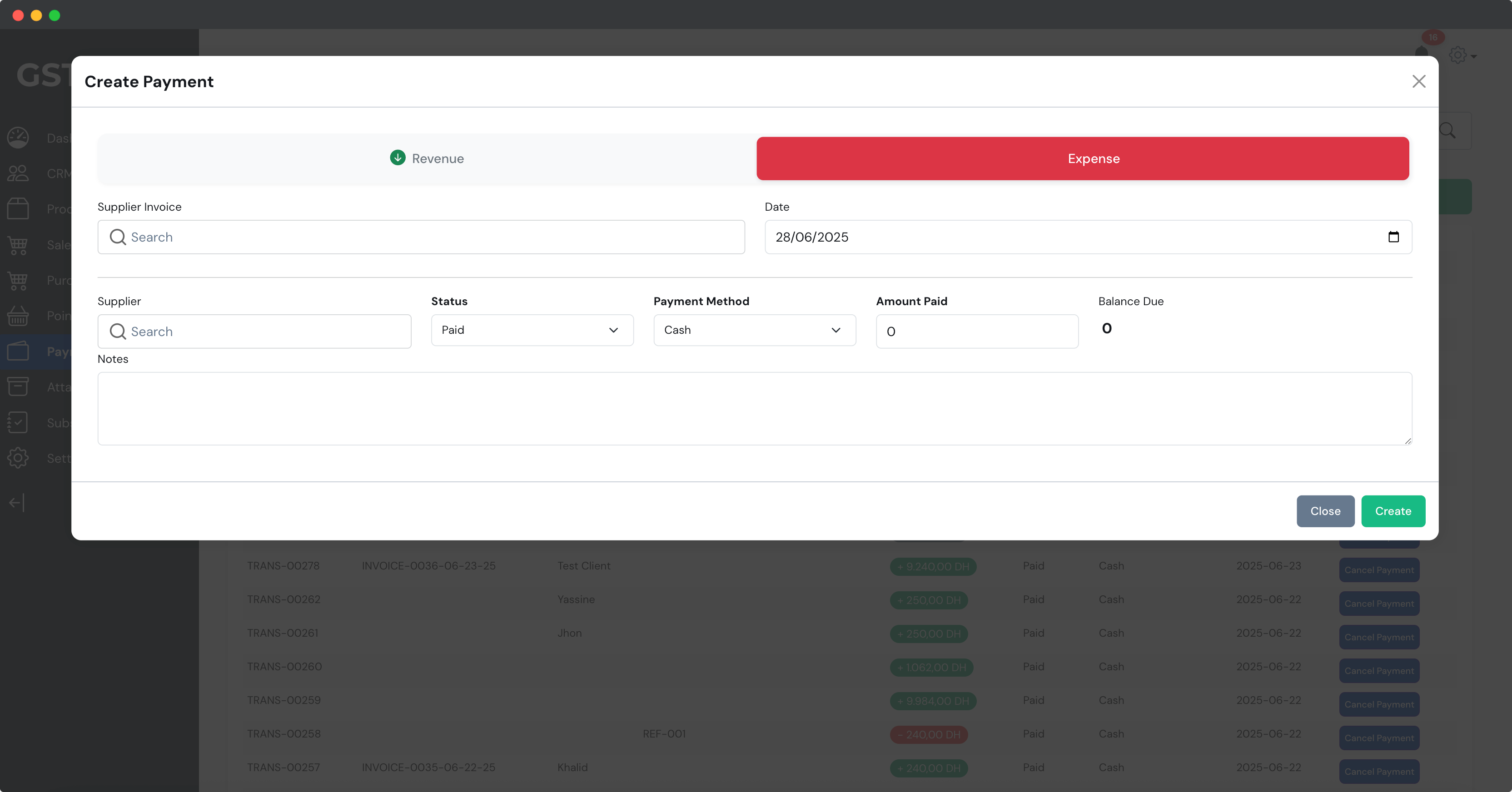The height and width of the screenshot is (792, 1512).
Task: Click inside the Notes text area
Action: pyautogui.click(x=754, y=408)
